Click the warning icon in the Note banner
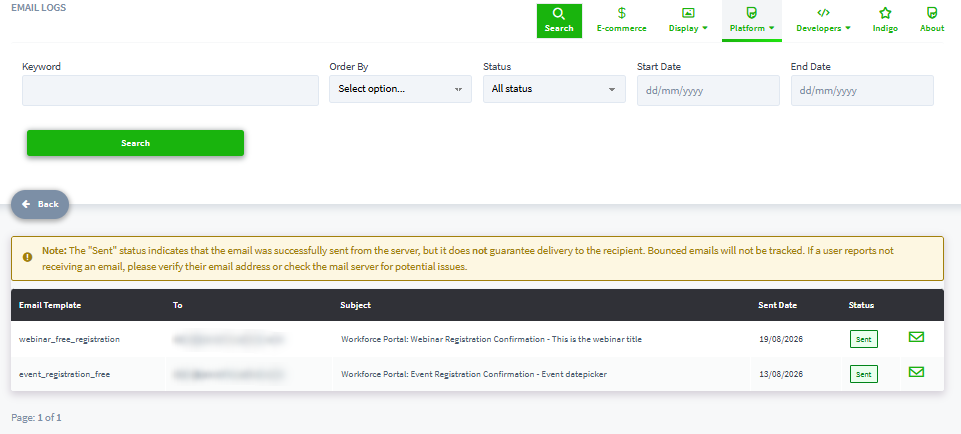The width and height of the screenshot is (961, 434). point(28,257)
